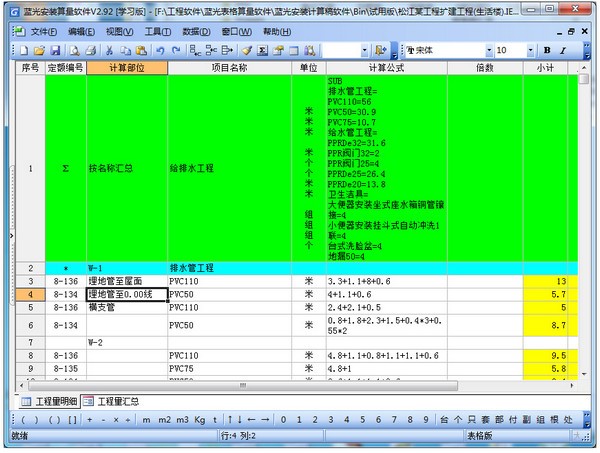Click the horizontal scrollbar right arrow
Screen dimensions: 600x453
[x=572, y=385]
